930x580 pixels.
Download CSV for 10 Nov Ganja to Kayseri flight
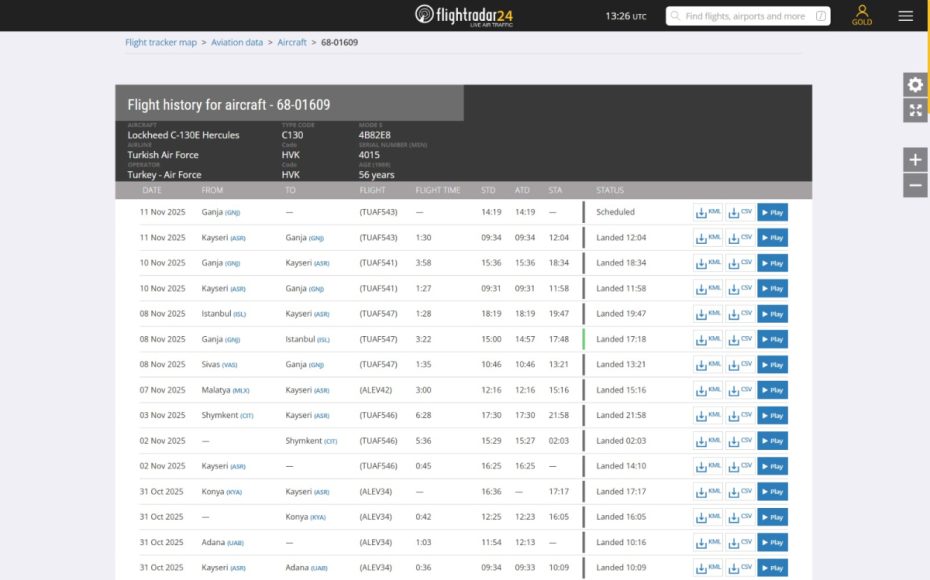[x=740, y=263]
